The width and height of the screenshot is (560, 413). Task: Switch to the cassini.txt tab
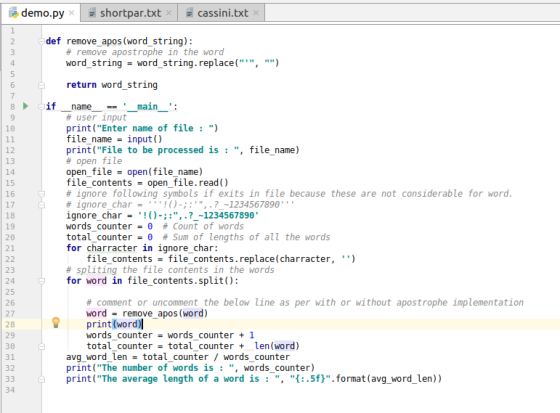(x=222, y=13)
